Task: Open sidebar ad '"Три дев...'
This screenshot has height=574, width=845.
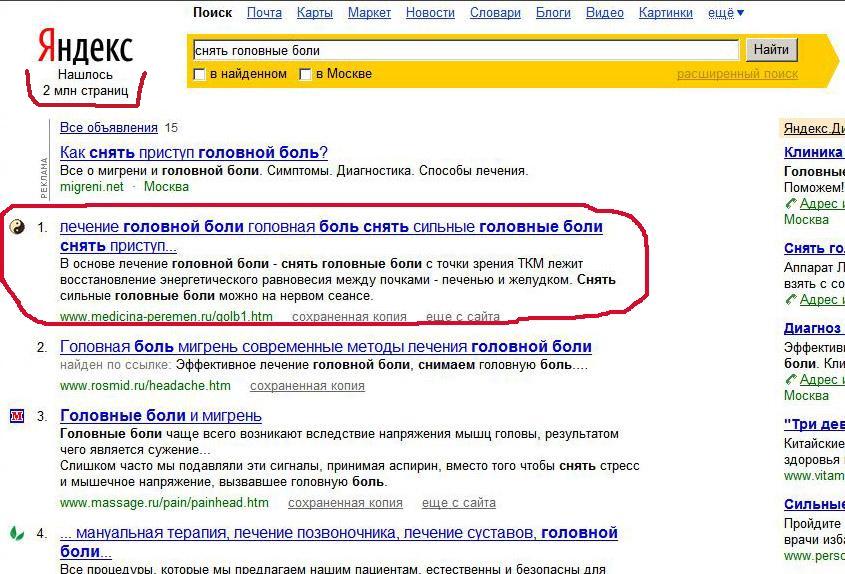Action: [814, 424]
